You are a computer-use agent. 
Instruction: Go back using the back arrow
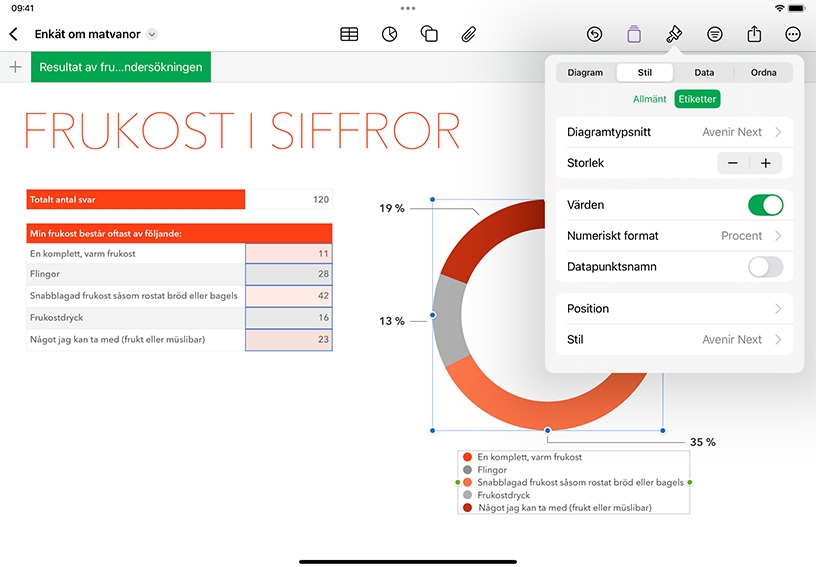[14, 34]
